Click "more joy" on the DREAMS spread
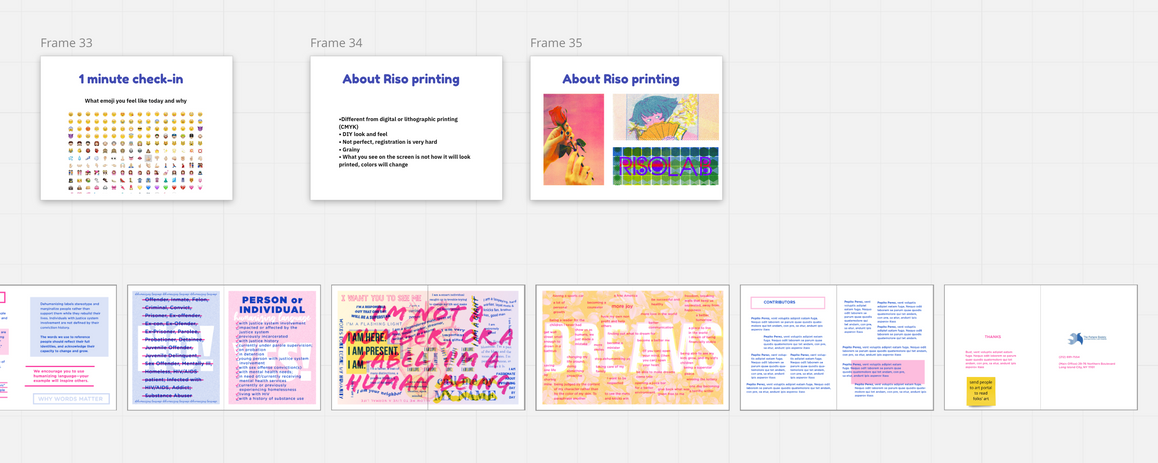This screenshot has height=463, width=1158. (x=622, y=305)
